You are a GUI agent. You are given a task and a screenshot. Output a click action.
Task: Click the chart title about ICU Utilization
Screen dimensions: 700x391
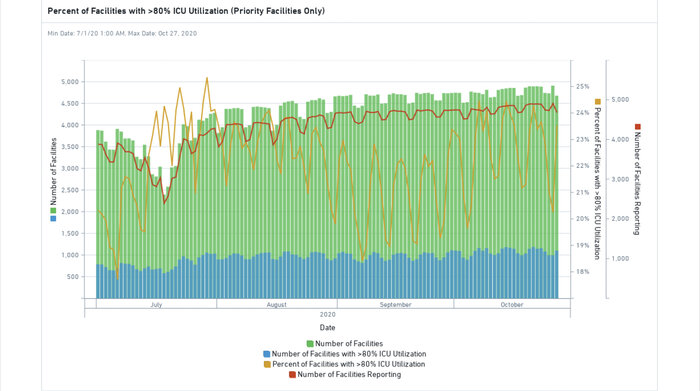pos(186,11)
